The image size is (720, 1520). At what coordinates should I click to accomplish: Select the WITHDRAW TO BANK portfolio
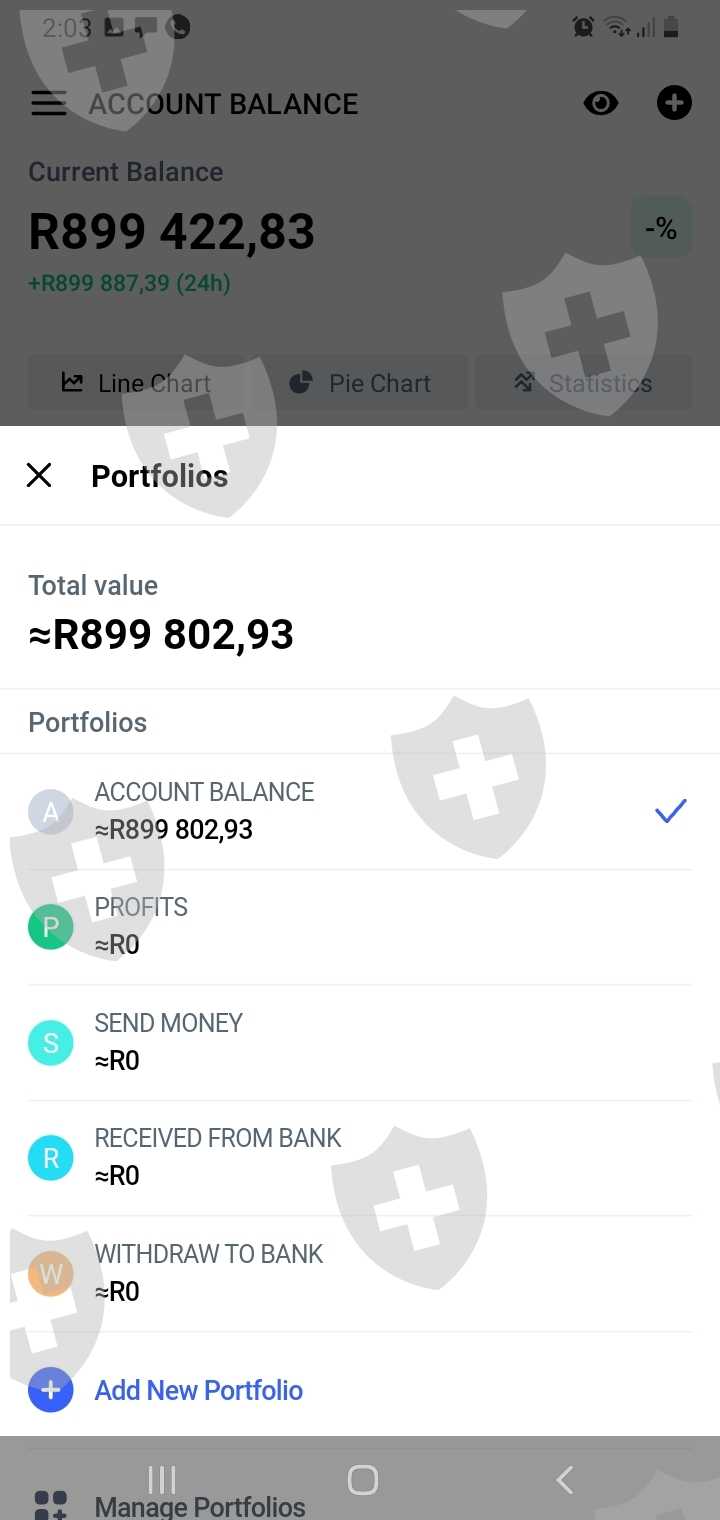(x=209, y=1273)
